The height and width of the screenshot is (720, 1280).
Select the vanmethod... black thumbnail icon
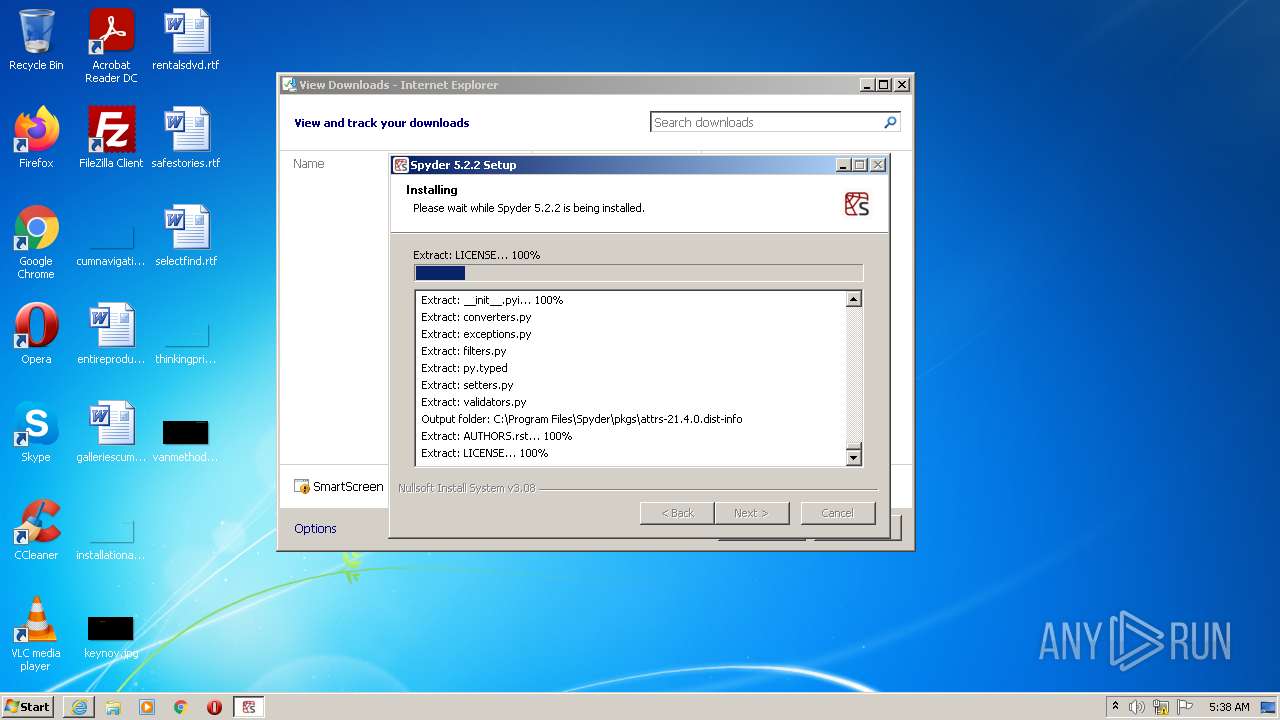pos(186,432)
